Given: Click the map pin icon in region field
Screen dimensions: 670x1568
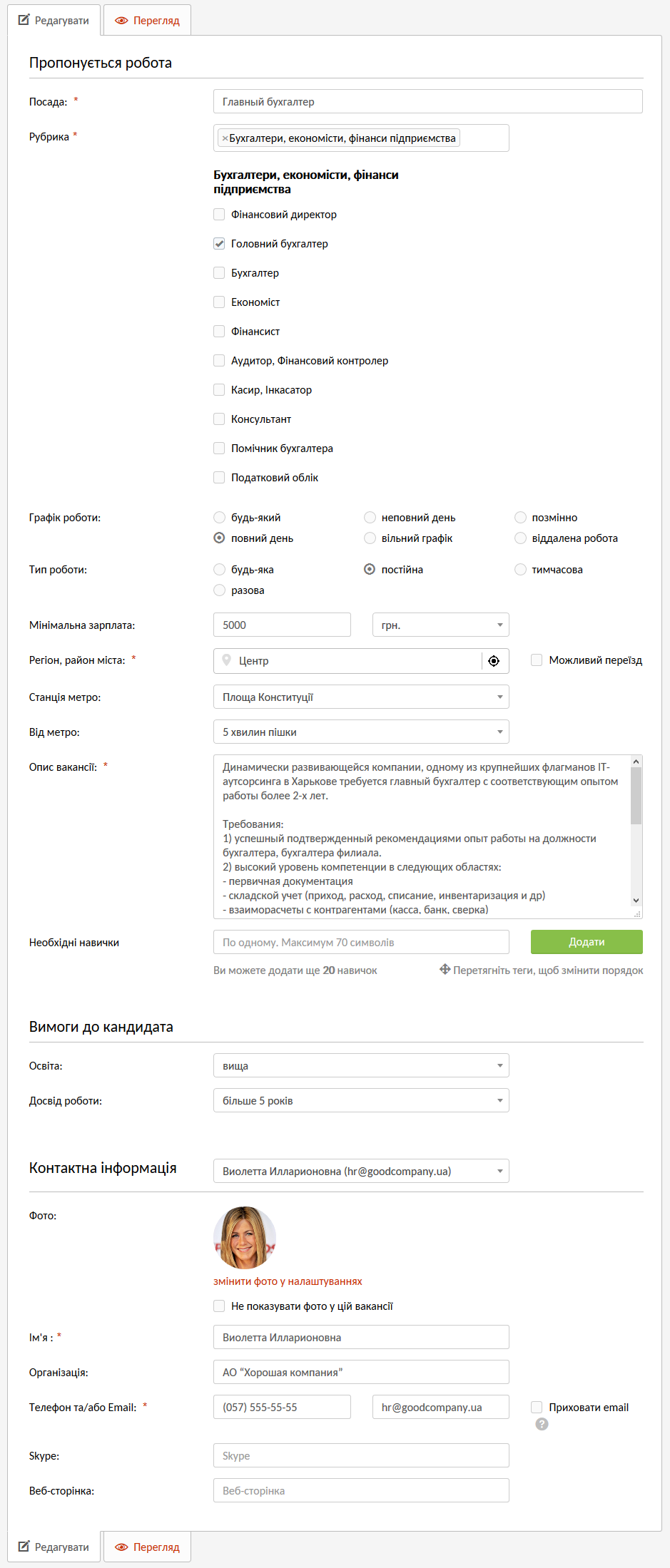Looking at the screenshot, I should [227, 660].
